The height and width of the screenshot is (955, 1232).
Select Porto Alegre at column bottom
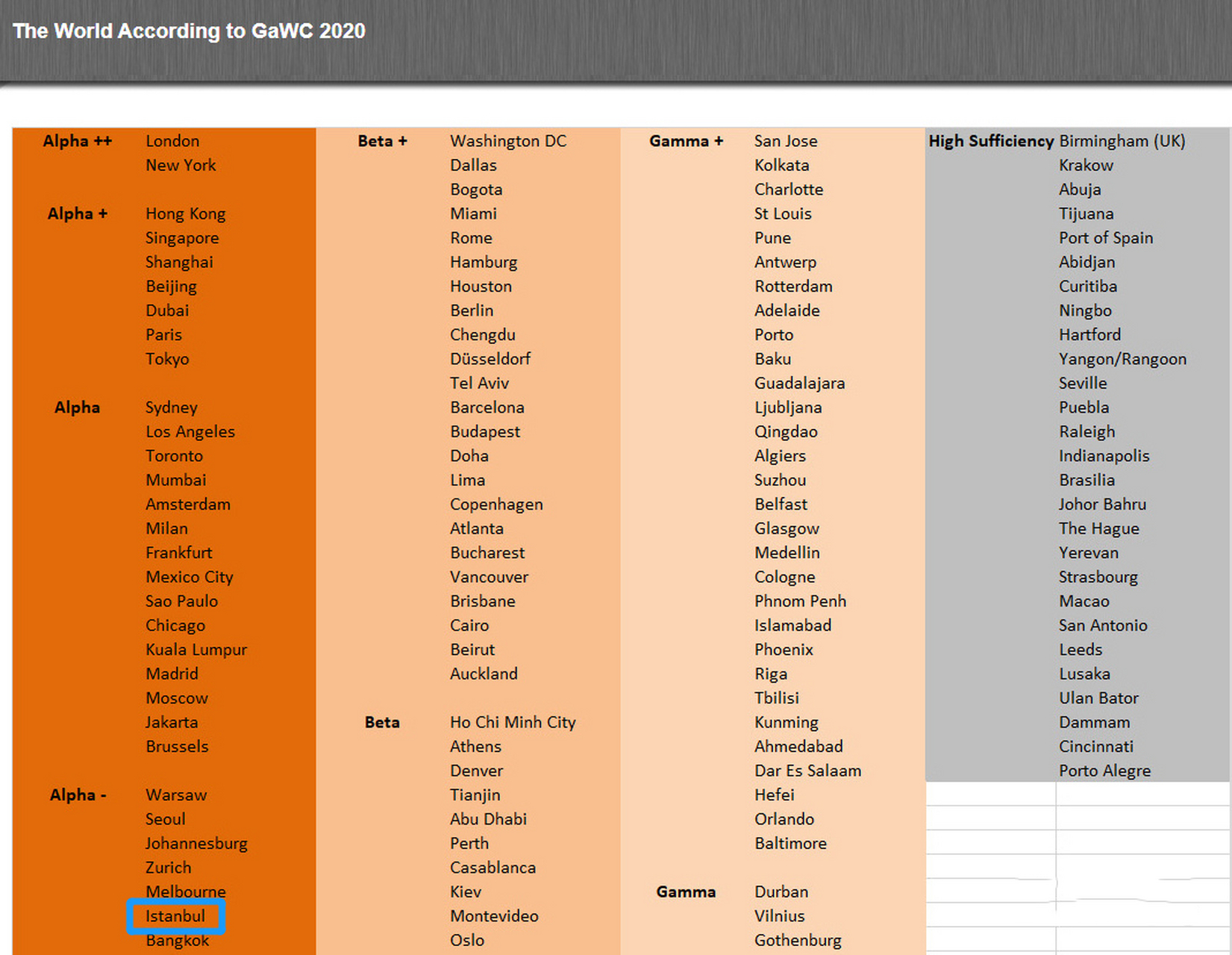[x=1104, y=771]
